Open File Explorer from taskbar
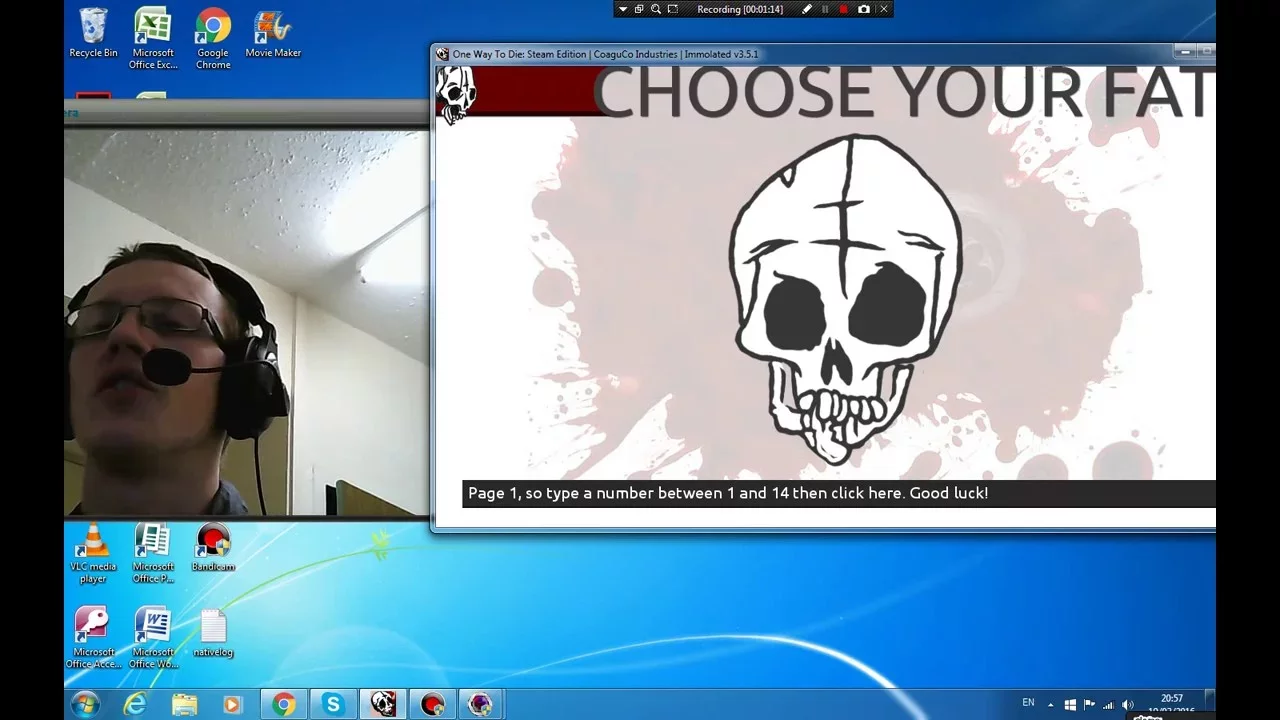Image resolution: width=1280 pixels, height=720 pixels. [184, 705]
